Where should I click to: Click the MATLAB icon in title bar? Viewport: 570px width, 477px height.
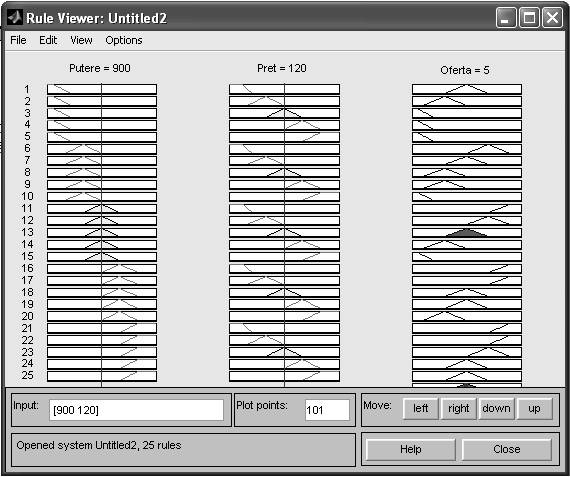click(x=15, y=17)
